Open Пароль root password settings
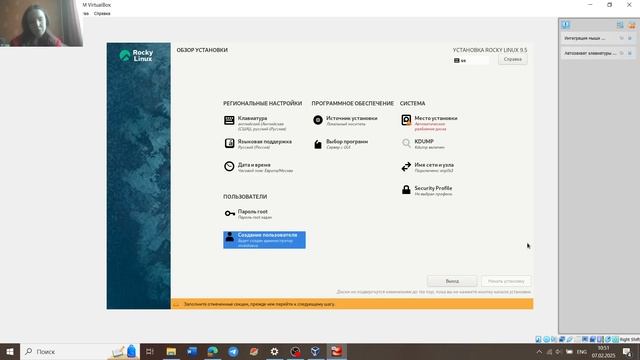The width and height of the screenshot is (640, 360). point(248,214)
